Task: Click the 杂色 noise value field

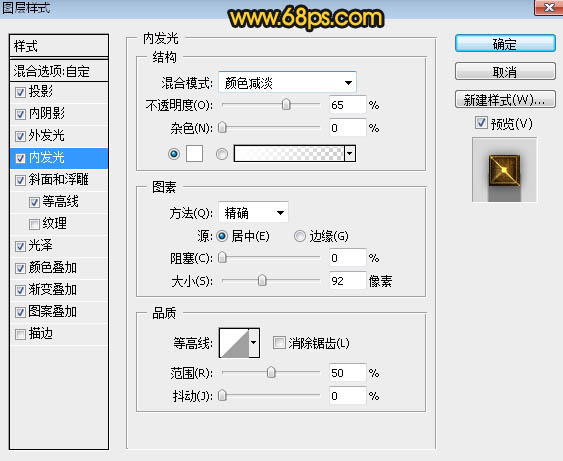Action: (x=348, y=128)
